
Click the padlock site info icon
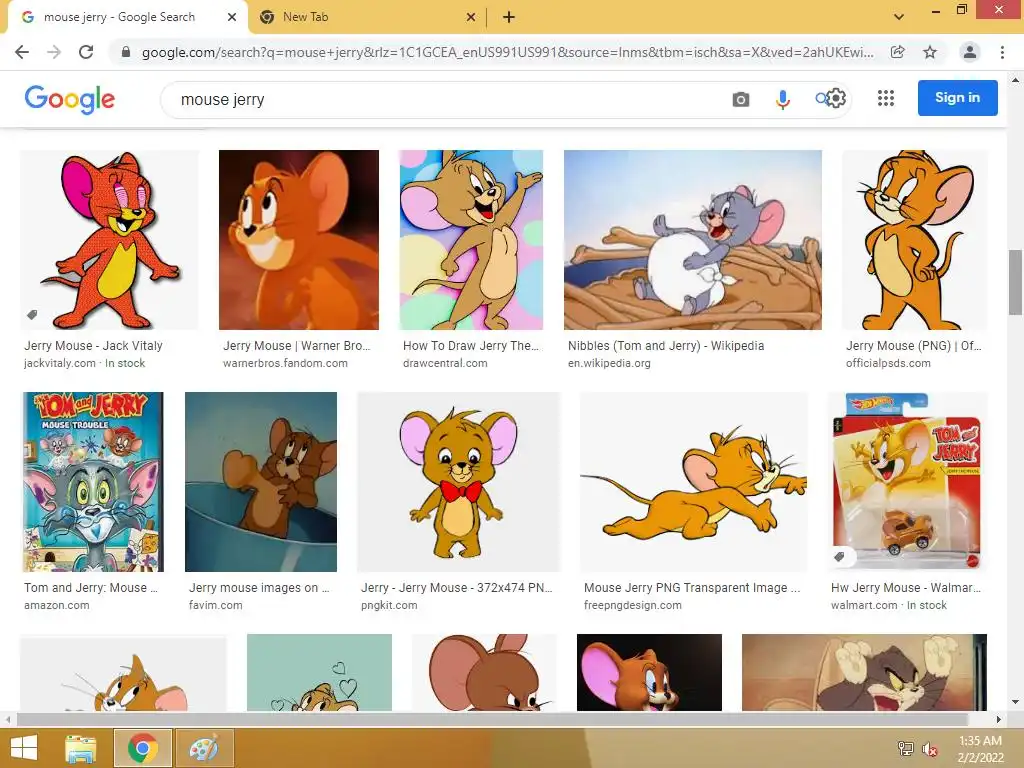(126, 52)
